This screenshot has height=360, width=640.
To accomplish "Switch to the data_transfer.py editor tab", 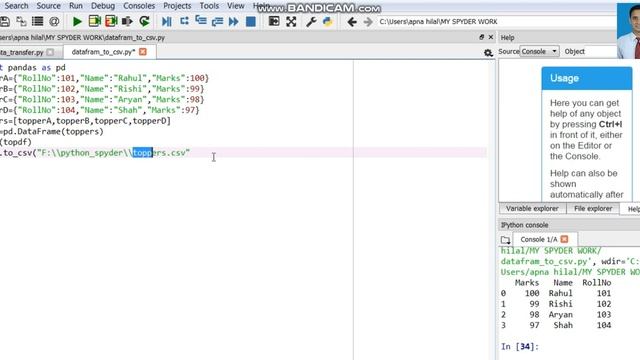I will click(x=22, y=52).
